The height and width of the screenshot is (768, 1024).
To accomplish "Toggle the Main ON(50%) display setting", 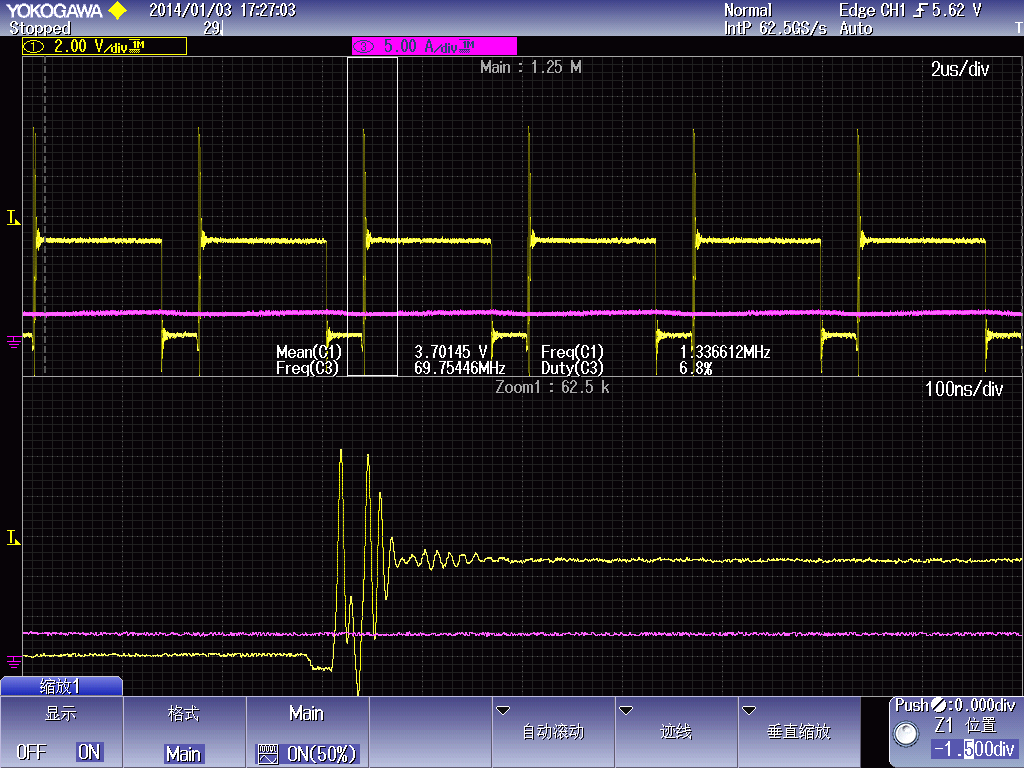I will click(306, 754).
